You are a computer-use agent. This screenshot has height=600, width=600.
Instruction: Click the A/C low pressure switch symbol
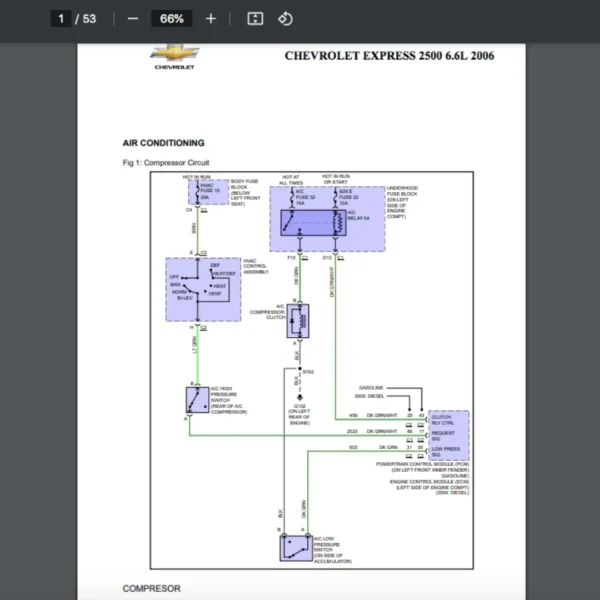point(296,548)
